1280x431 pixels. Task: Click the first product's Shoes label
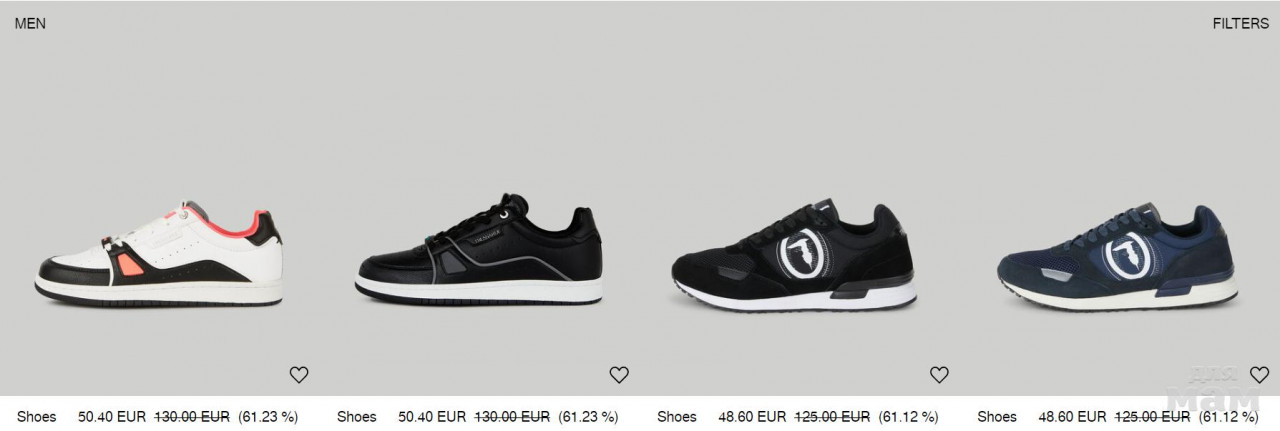coord(37,417)
